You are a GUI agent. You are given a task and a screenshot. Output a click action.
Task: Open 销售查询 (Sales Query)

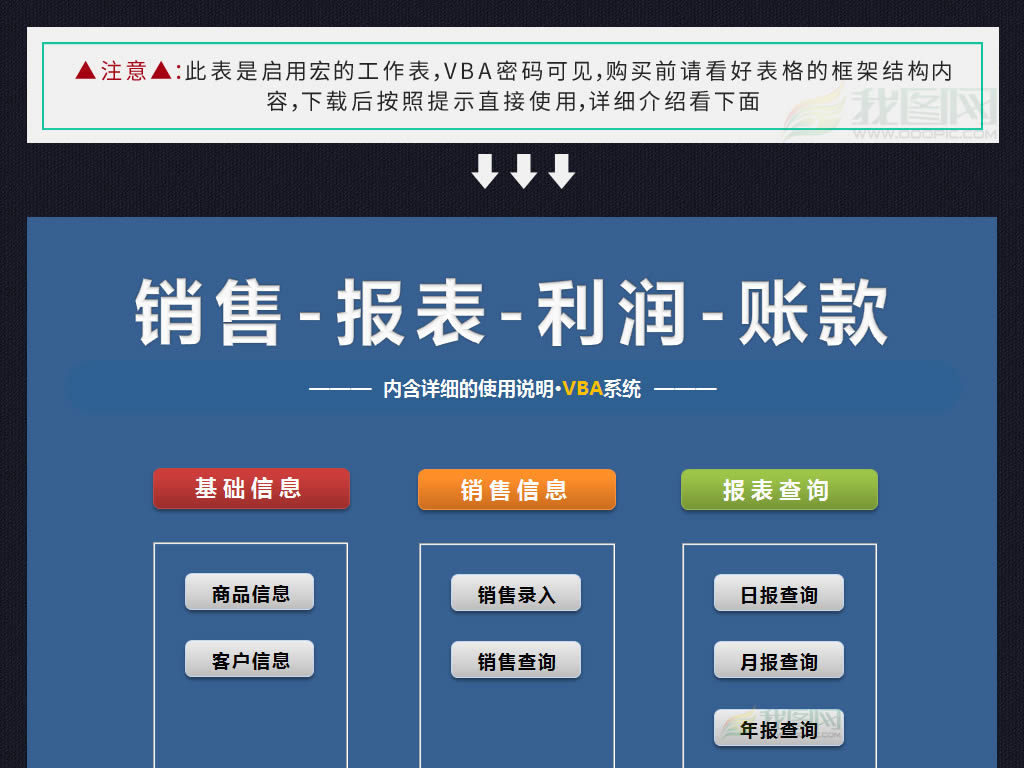(516, 659)
